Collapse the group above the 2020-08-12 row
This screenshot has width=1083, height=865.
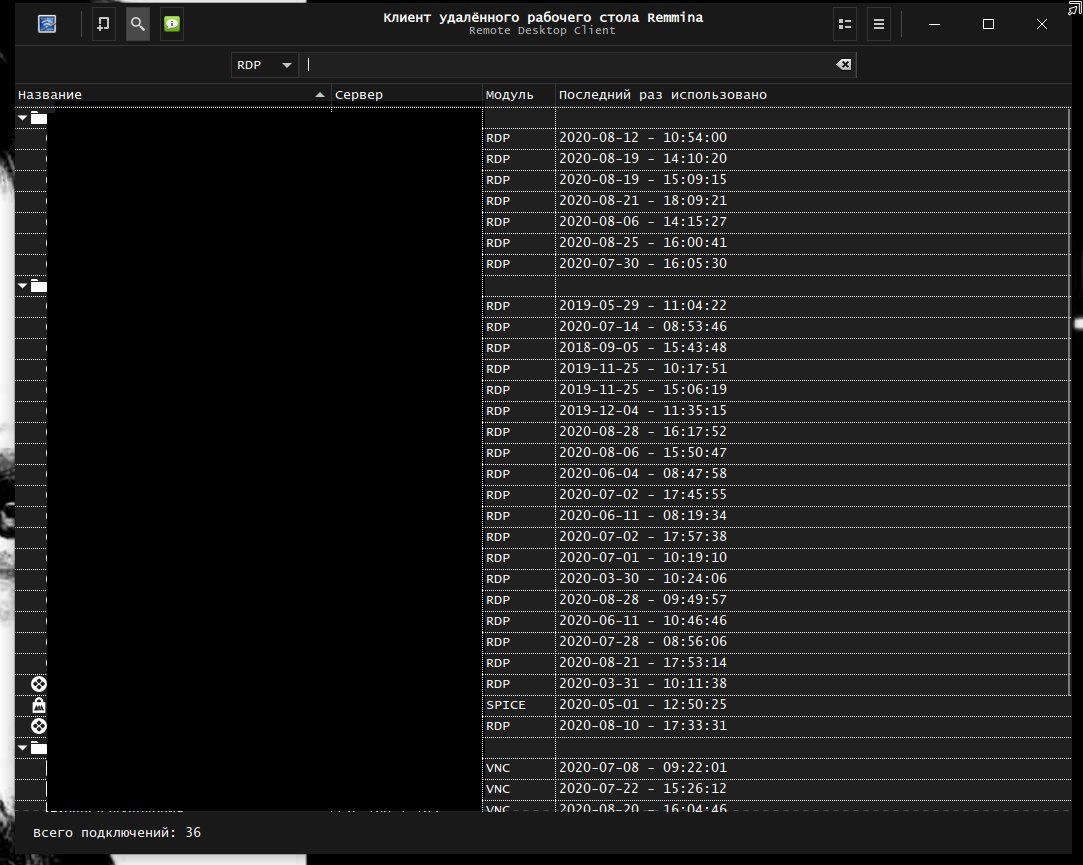tap(23, 118)
